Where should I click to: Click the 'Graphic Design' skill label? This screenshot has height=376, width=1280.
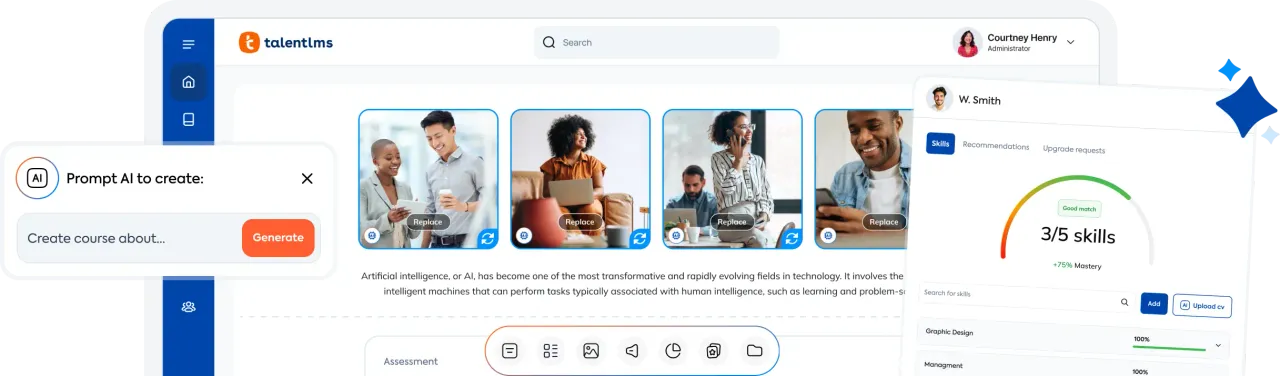click(x=949, y=332)
